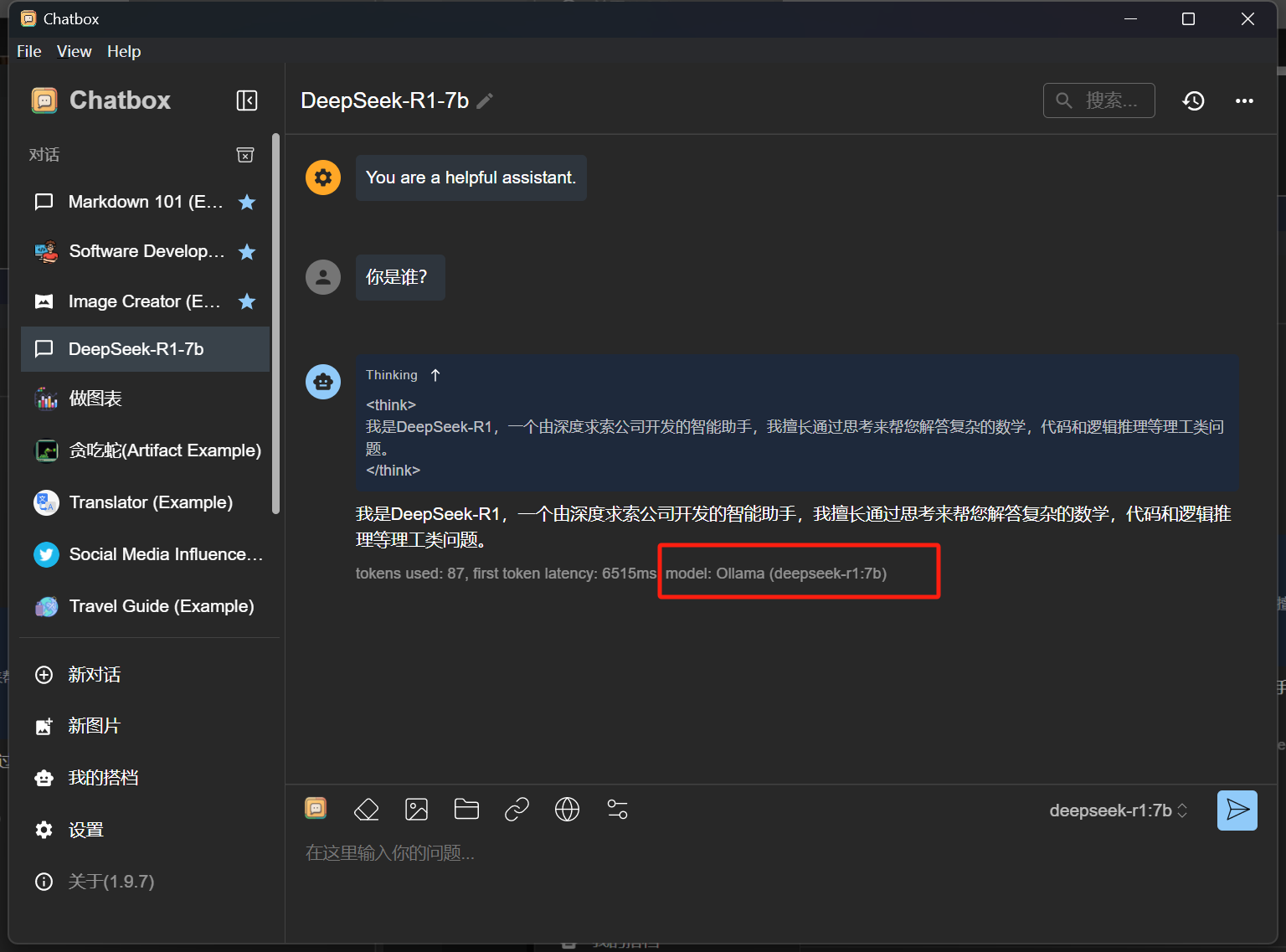Collapse the sidebar with the panel icon
Screen dimensions: 1286x952
[x=247, y=100]
